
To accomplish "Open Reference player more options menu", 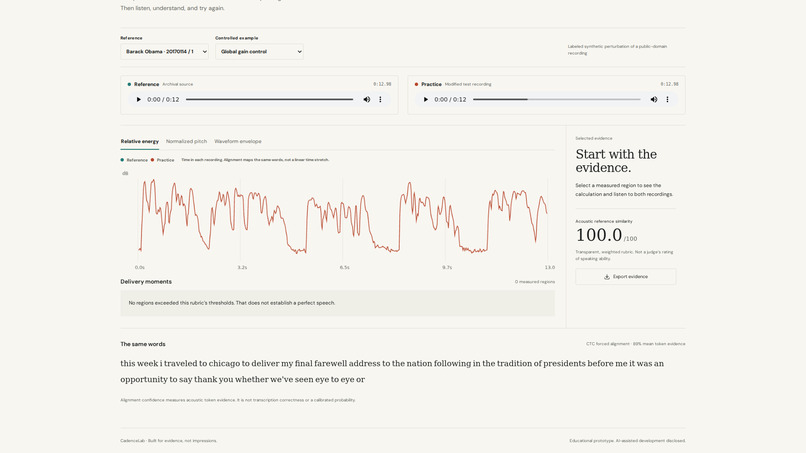I will coord(380,100).
